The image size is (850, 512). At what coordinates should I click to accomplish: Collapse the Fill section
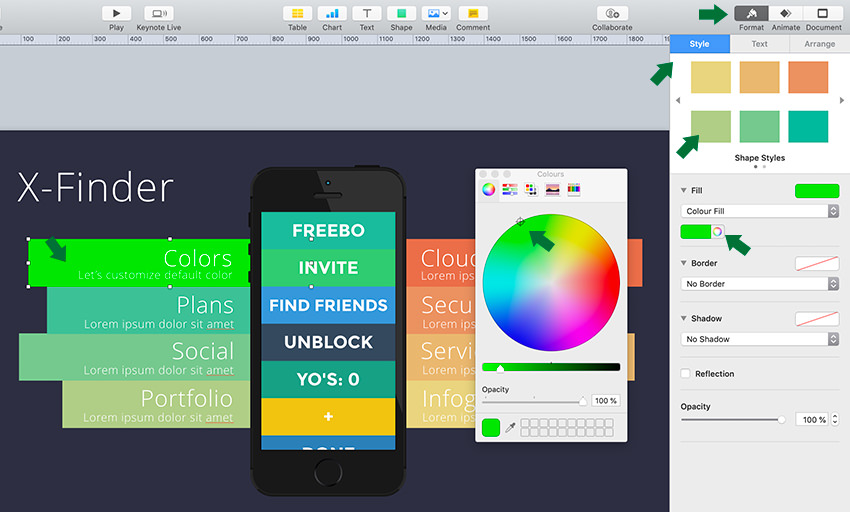(x=684, y=190)
